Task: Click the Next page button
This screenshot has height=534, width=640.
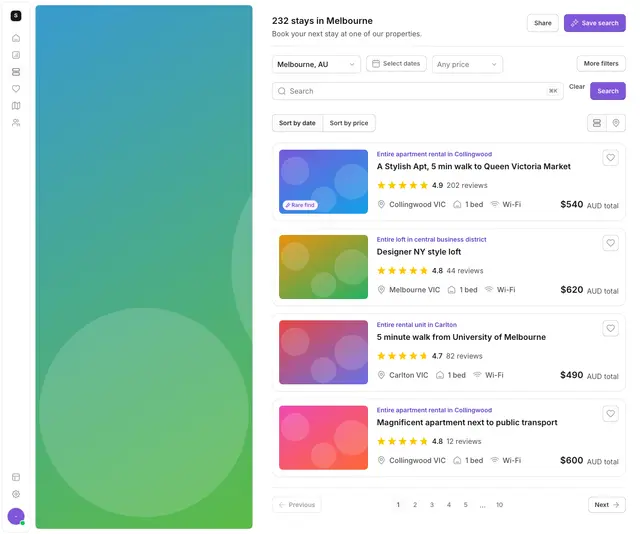Action: click(607, 505)
